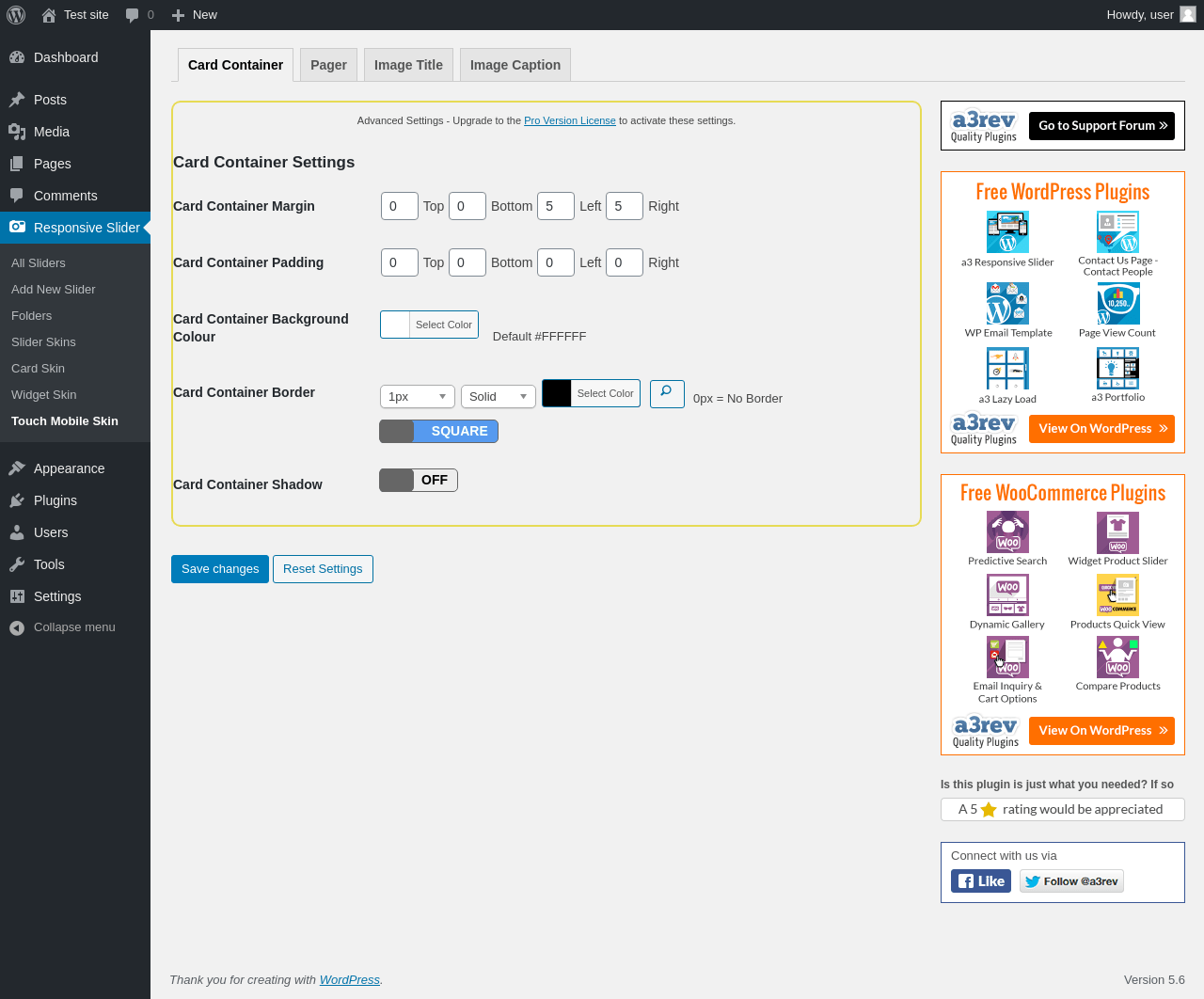Click the border preview magnifier icon
Screen dimensions: 1204x999
(x=667, y=393)
